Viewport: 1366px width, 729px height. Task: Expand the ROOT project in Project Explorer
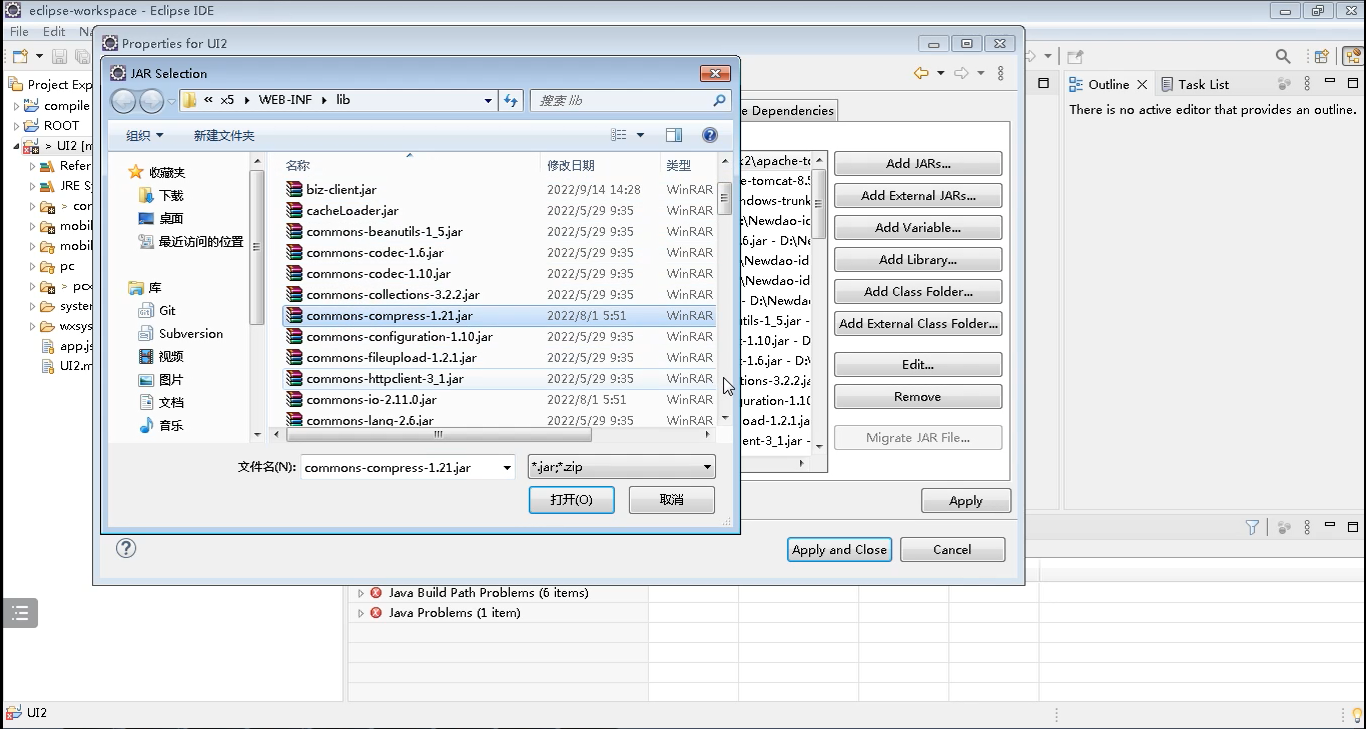point(17,126)
